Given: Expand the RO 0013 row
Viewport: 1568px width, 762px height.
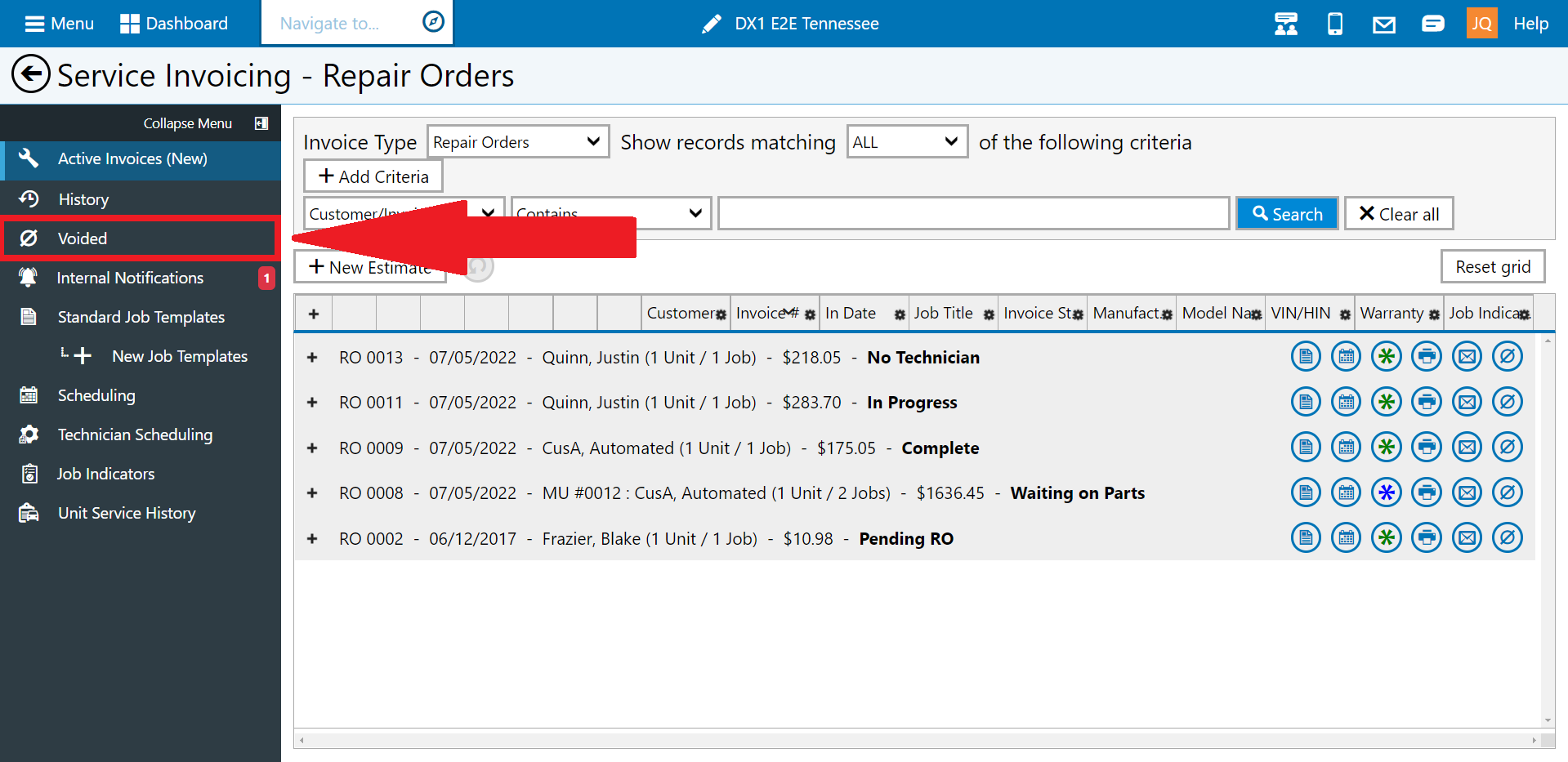Looking at the screenshot, I should coord(312,358).
